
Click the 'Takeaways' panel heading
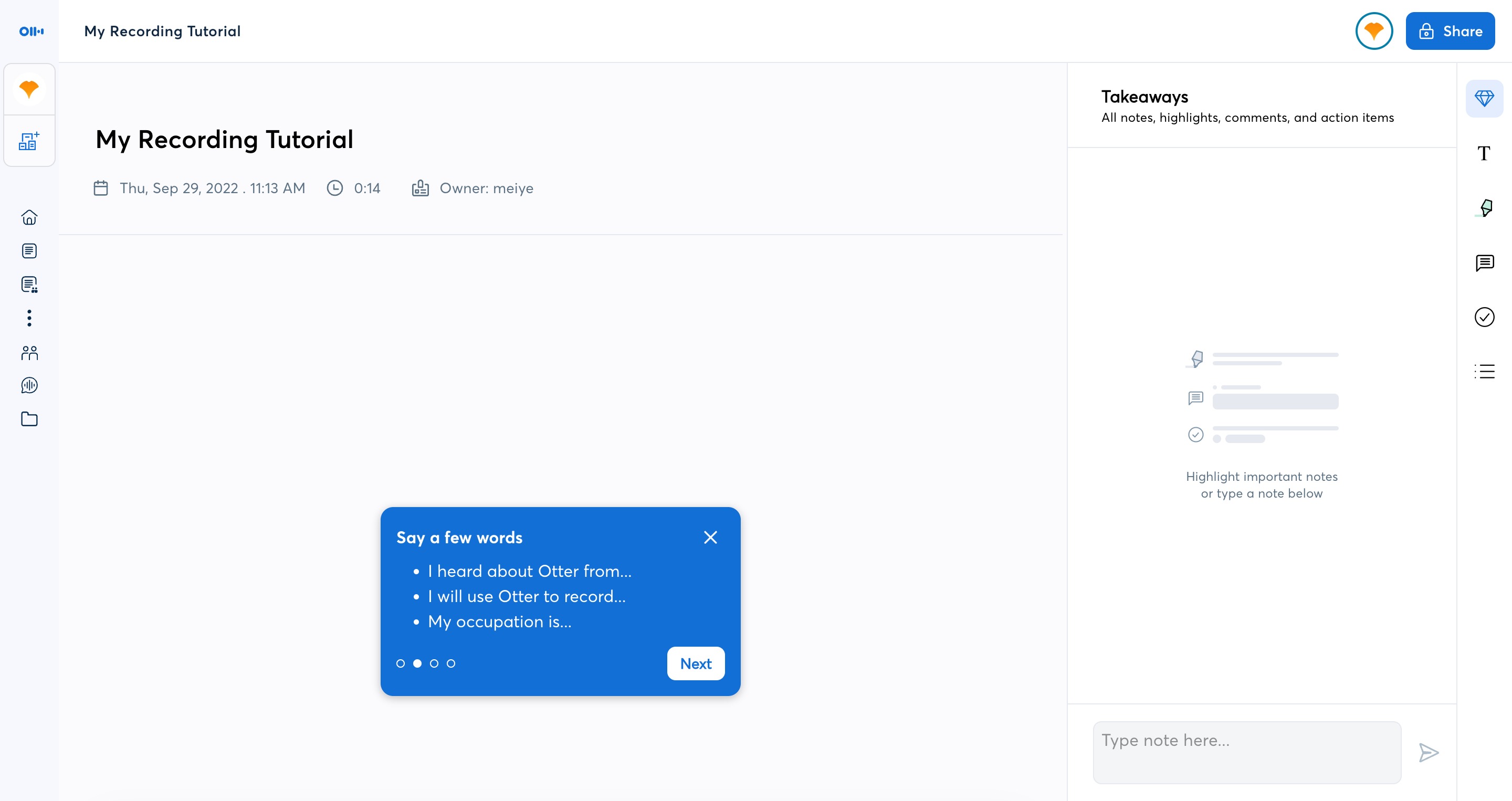coord(1144,97)
